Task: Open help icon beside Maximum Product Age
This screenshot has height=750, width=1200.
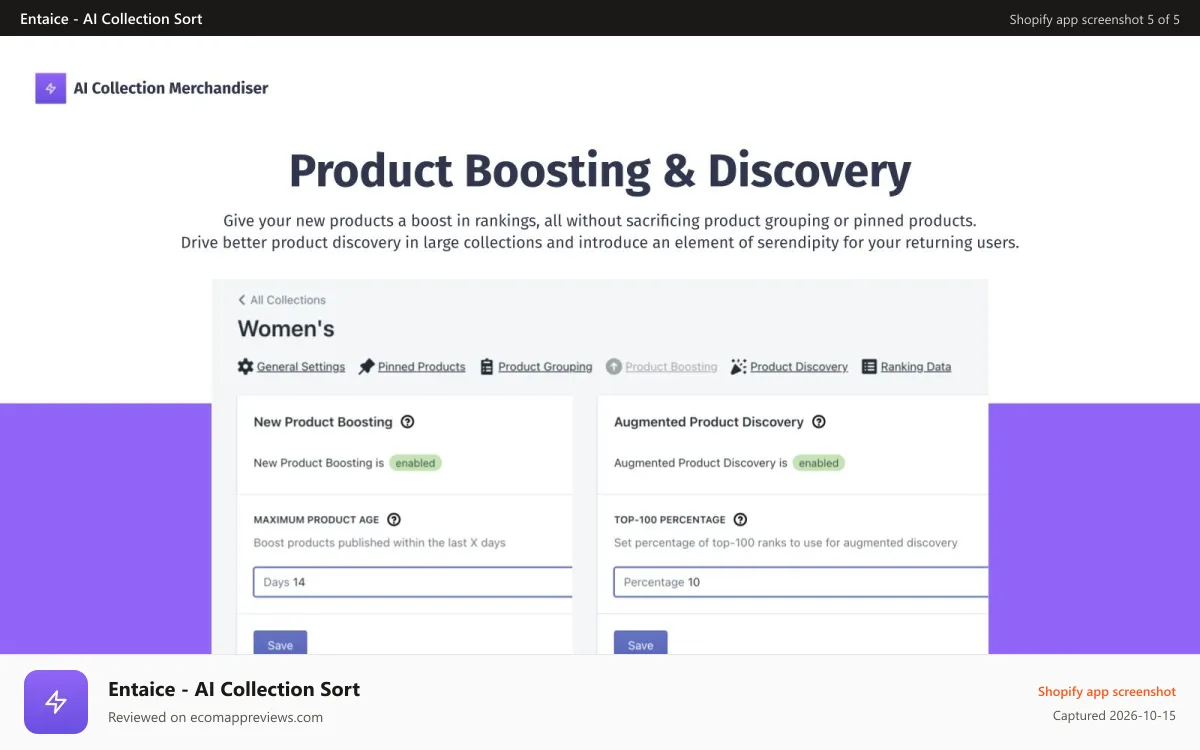Action: (x=394, y=519)
